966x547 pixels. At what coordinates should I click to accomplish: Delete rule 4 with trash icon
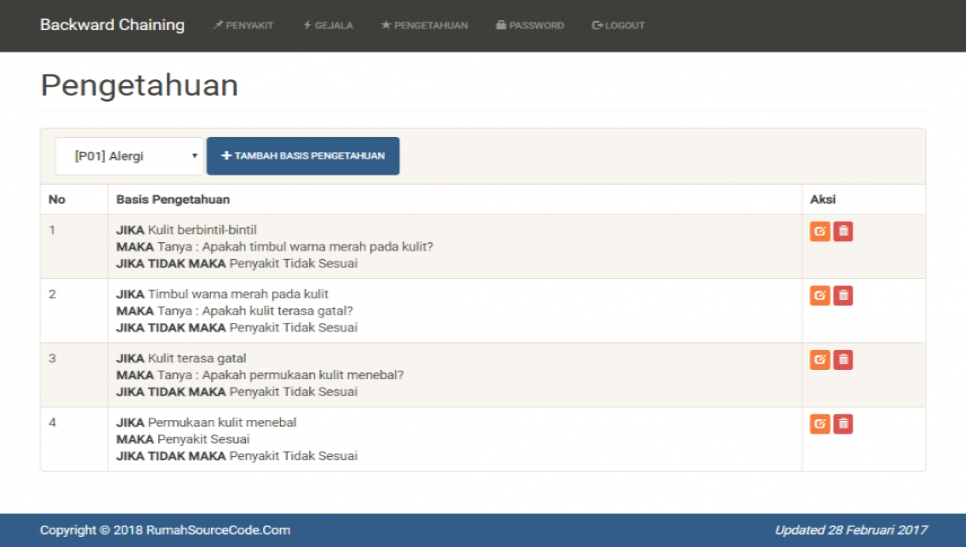click(843, 424)
